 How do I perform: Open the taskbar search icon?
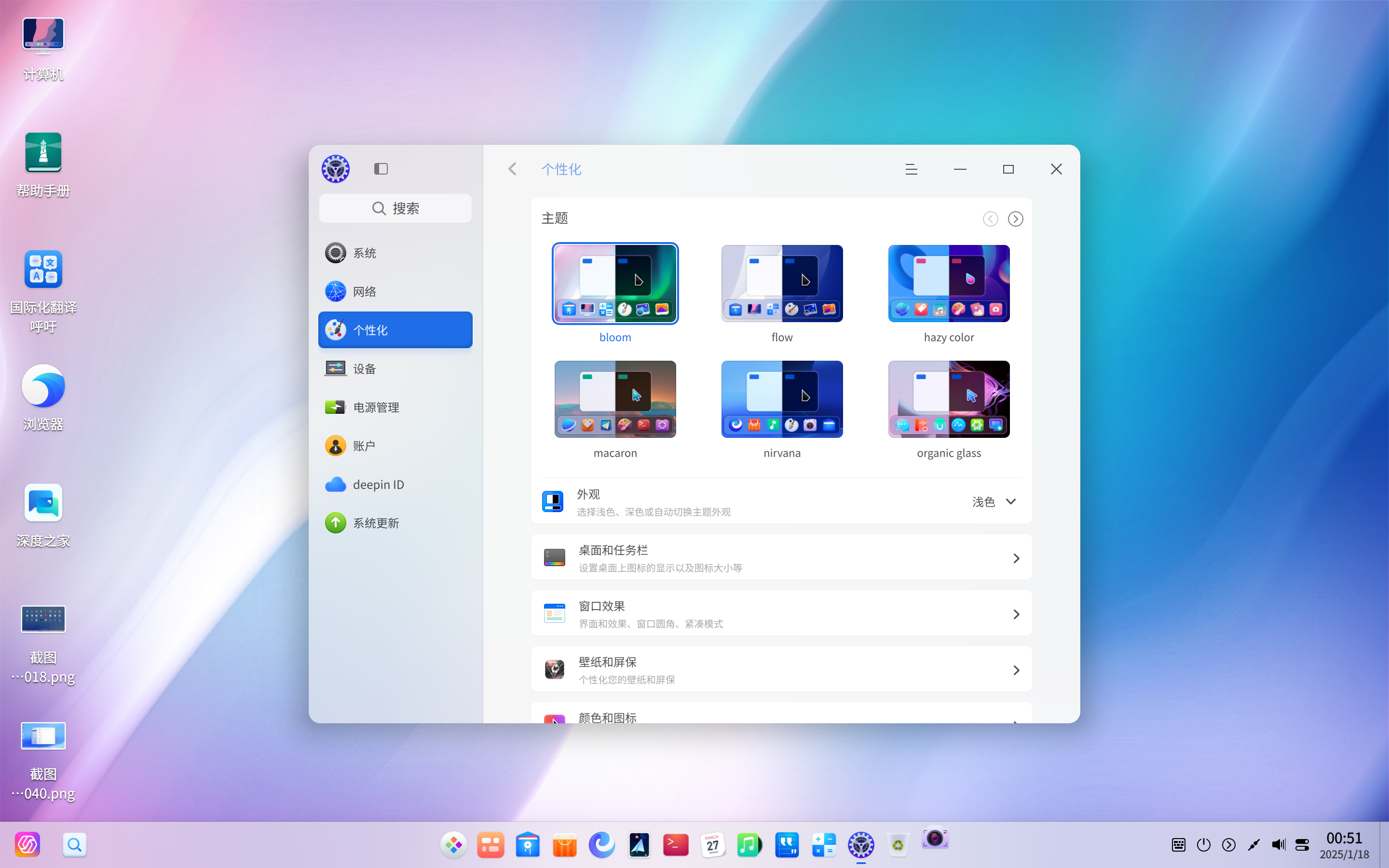tap(75, 844)
